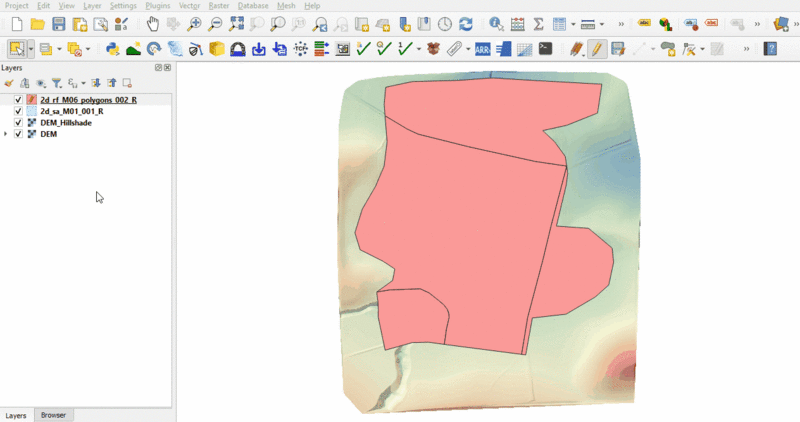The width and height of the screenshot is (800, 422).
Task: Click the Open Project folder icon
Action: pyautogui.click(x=37, y=24)
